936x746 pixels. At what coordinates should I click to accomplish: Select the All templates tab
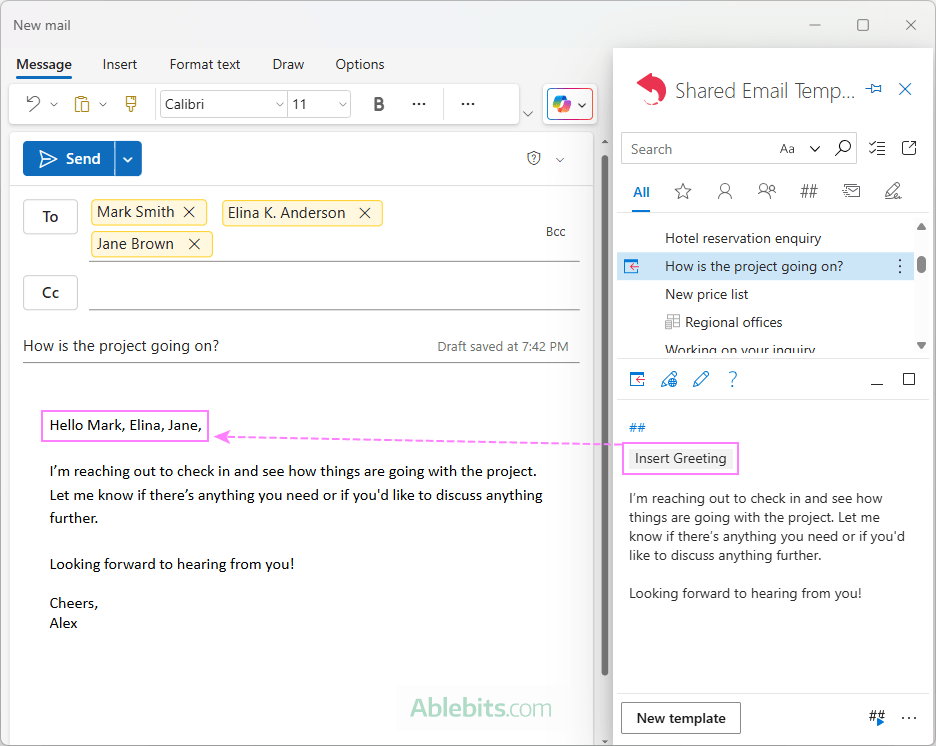[x=641, y=192]
